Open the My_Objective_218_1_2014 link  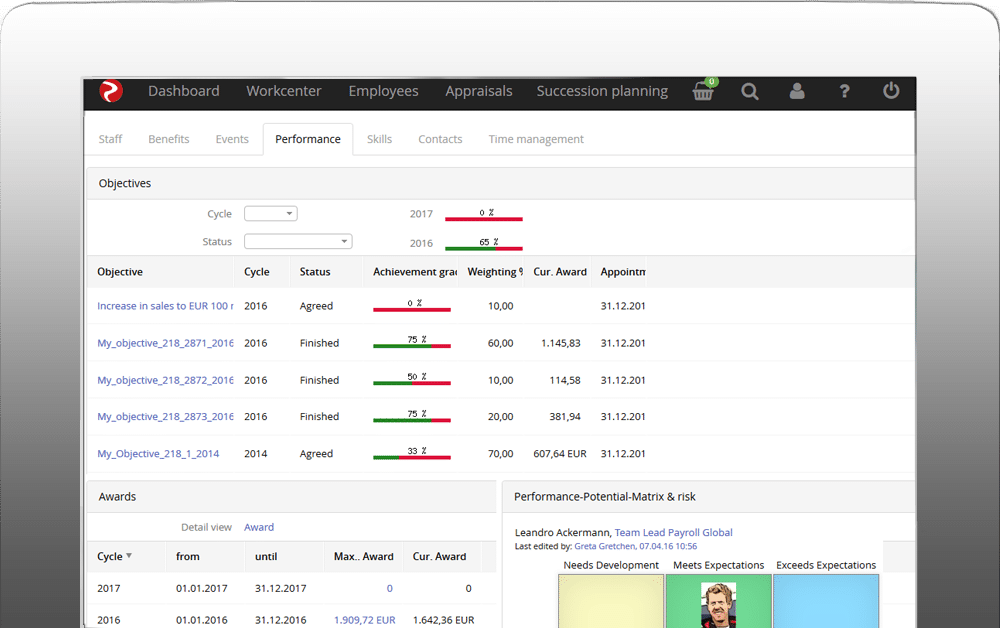(x=158, y=453)
